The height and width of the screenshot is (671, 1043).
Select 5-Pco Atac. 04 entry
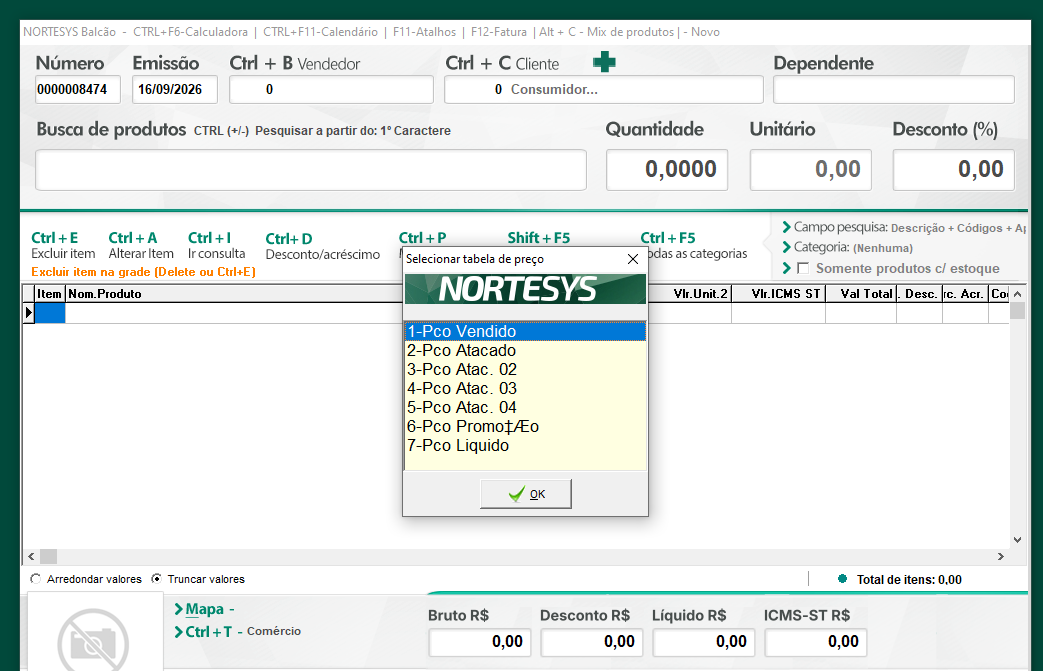[x=525, y=408]
